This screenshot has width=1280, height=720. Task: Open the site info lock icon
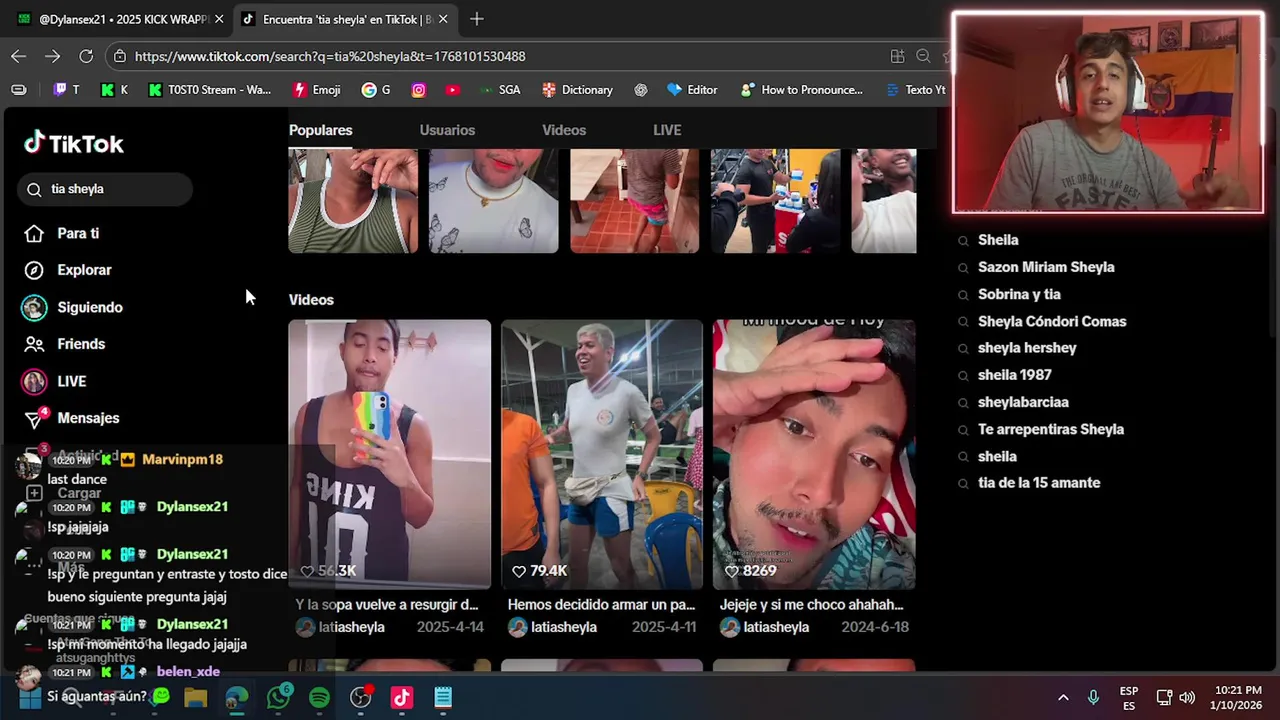point(119,56)
